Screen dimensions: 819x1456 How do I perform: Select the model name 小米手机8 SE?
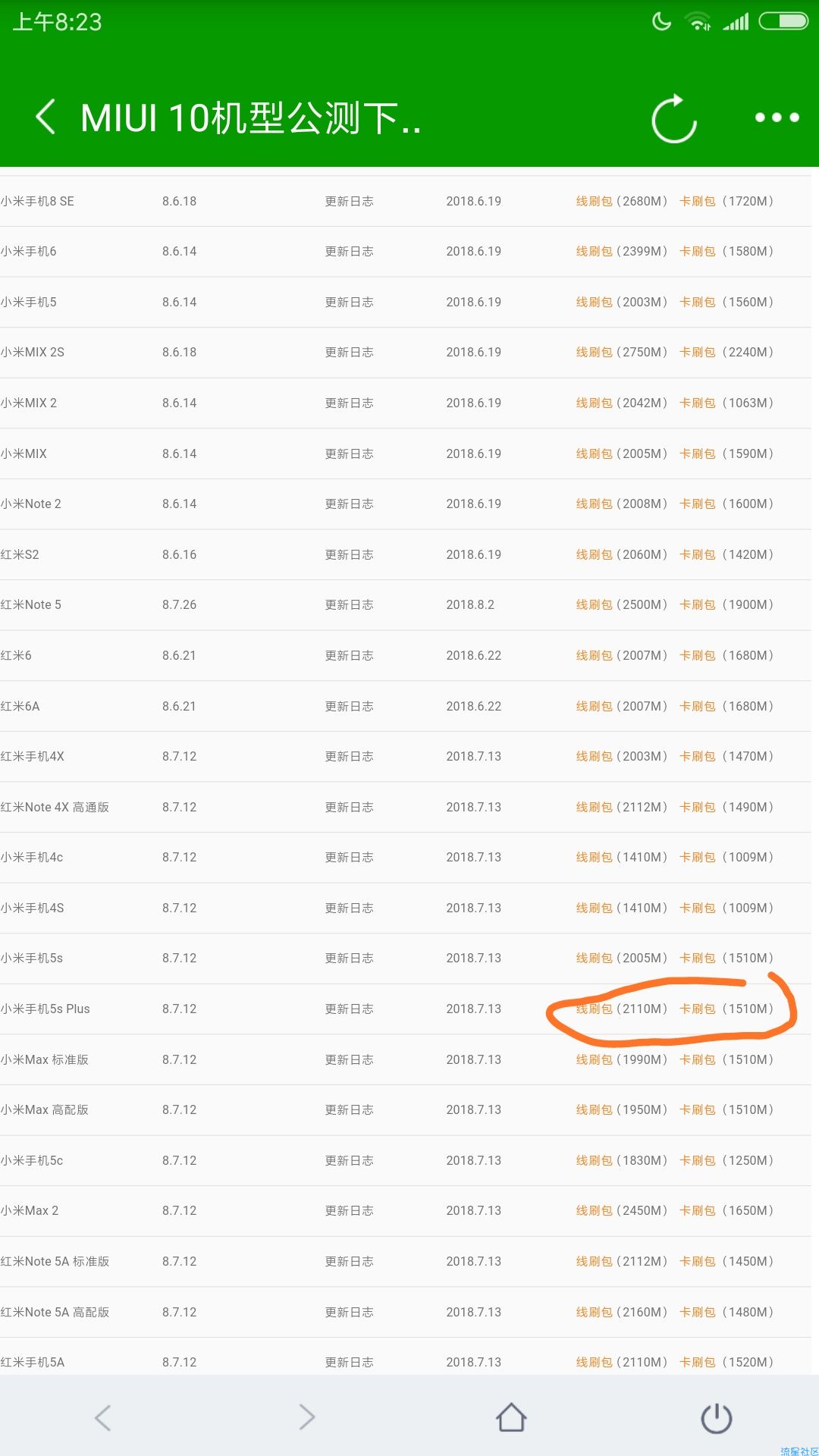37,201
